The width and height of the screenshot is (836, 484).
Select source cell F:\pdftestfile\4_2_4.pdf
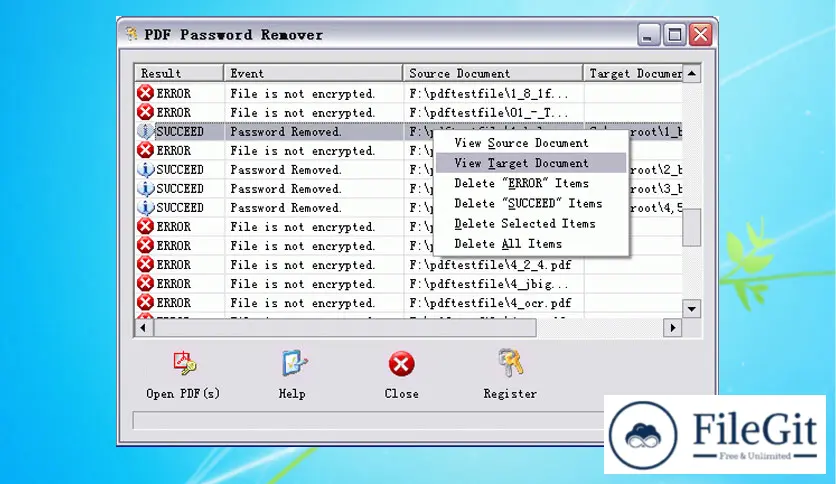[x=493, y=265]
